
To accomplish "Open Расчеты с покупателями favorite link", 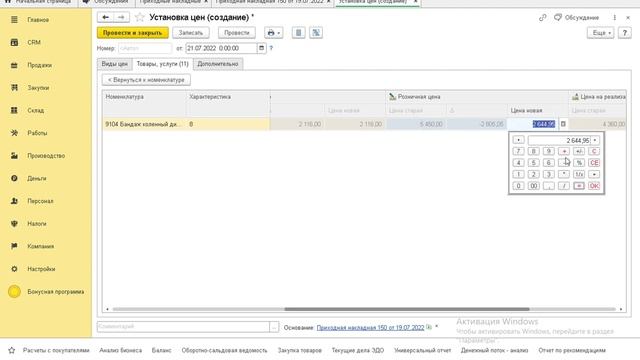I will tap(56, 350).
